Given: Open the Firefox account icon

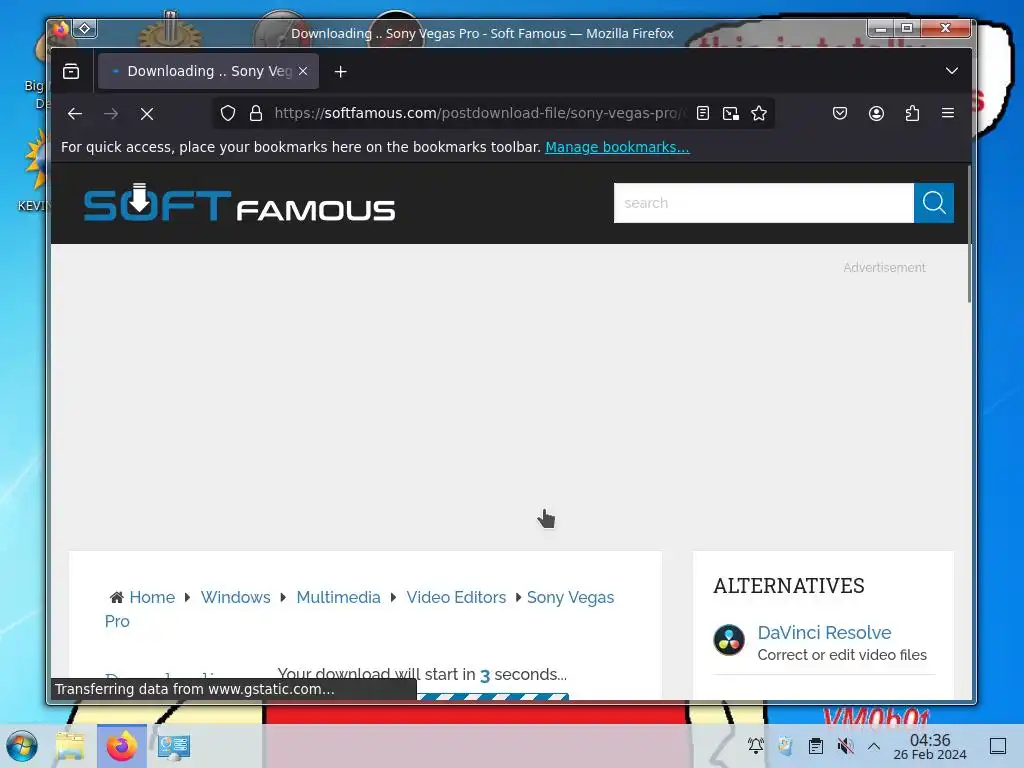Looking at the screenshot, I should click(876, 114).
